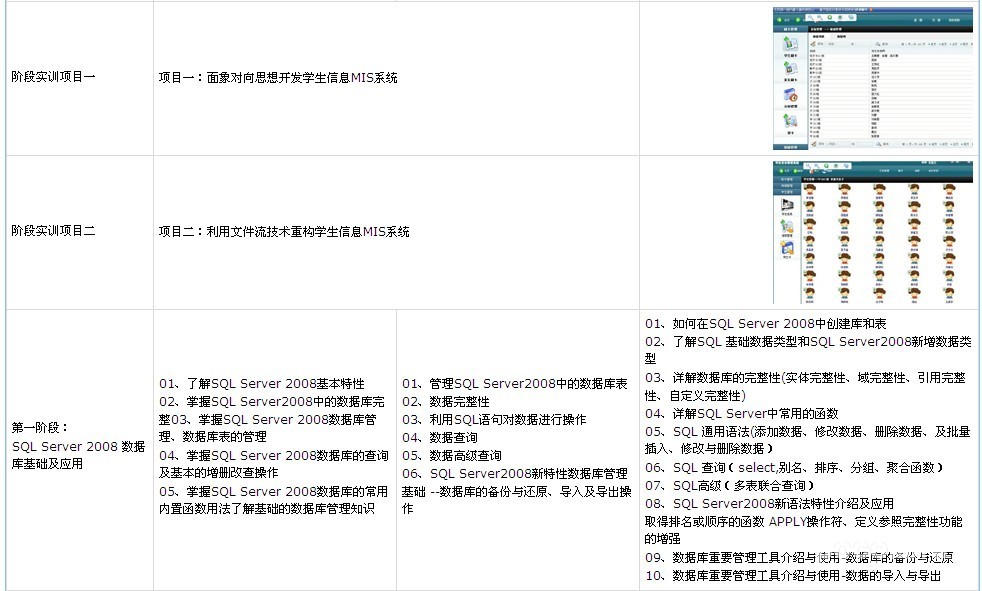
Task: Click the line 01、如何在SQL Server 2008中创建库和表
Action: point(765,324)
